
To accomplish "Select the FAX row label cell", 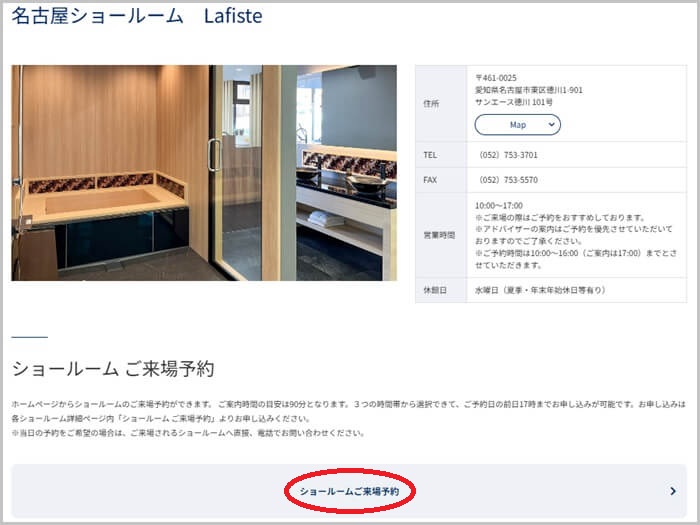I will pos(432,180).
